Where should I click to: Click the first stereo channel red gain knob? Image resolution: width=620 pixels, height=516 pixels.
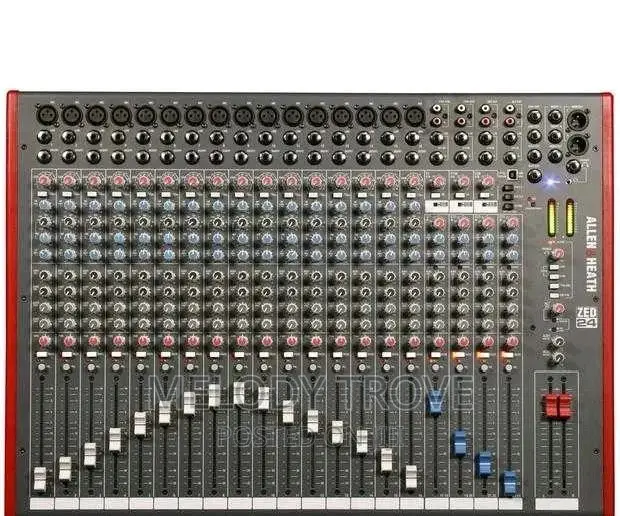(439, 181)
